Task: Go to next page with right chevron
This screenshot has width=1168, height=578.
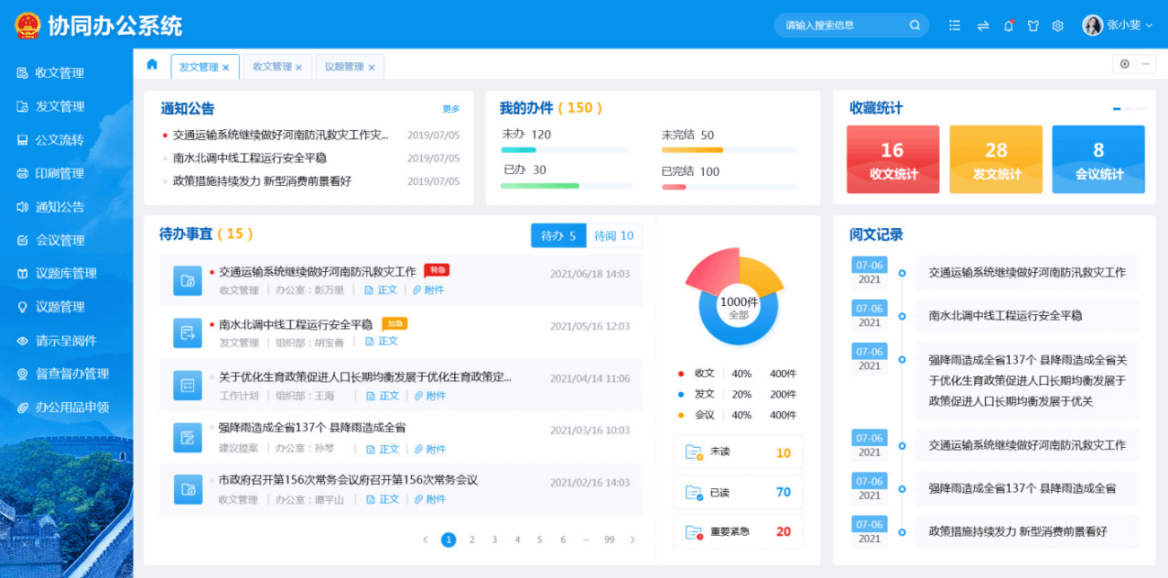Action: [632, 540]
